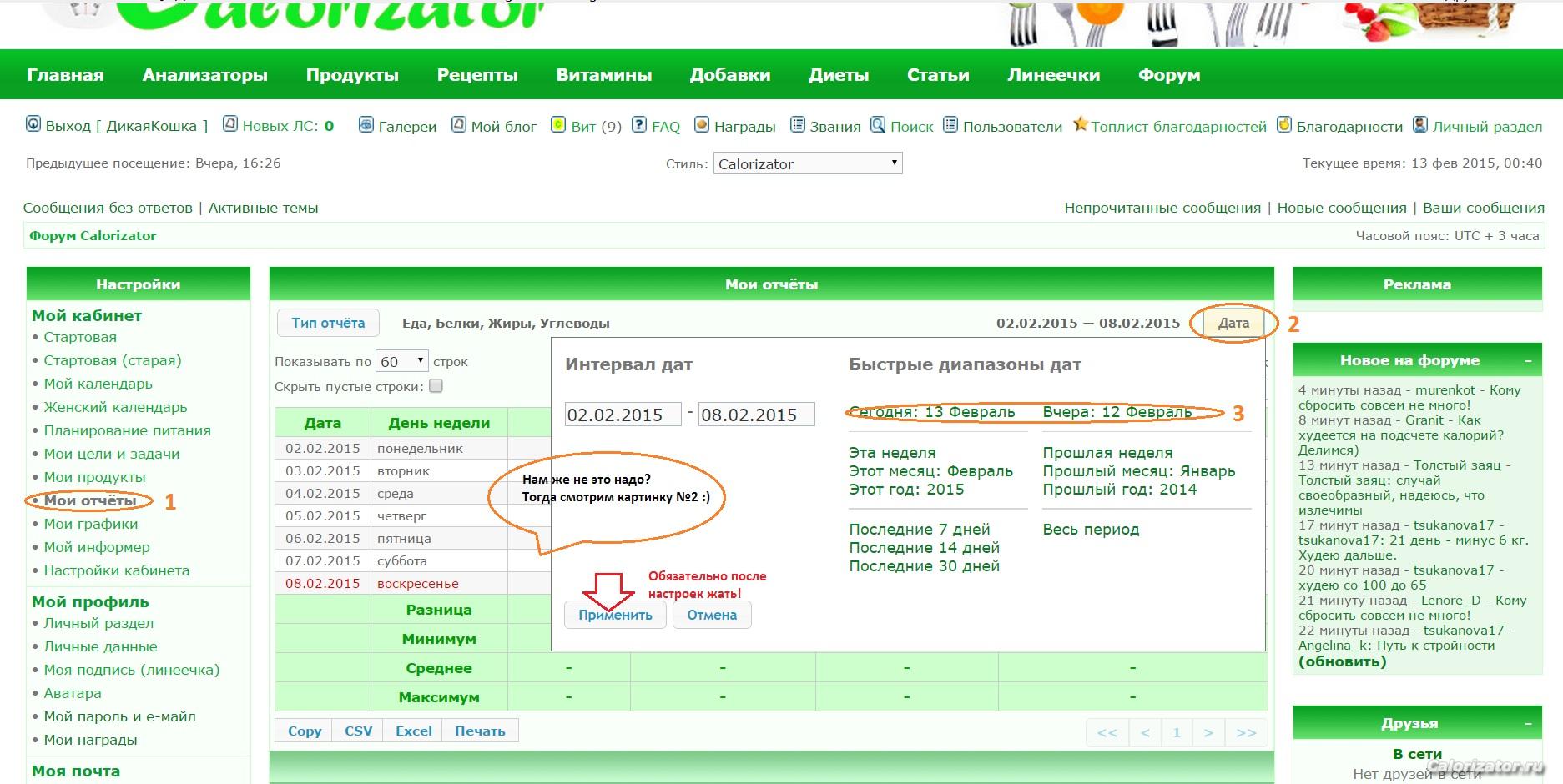Open the Награды icon
1563x784 pixels.
pyautogui.click(x=703, y=125)
